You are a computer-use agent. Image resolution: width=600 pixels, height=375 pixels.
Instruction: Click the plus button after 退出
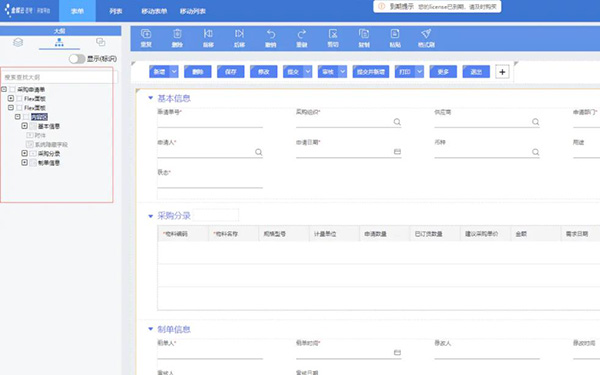pos(502,72)
